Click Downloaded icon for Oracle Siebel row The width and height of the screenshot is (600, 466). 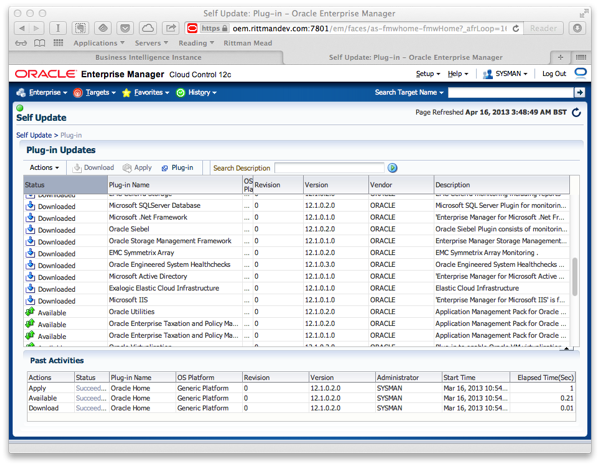point(30,229)
